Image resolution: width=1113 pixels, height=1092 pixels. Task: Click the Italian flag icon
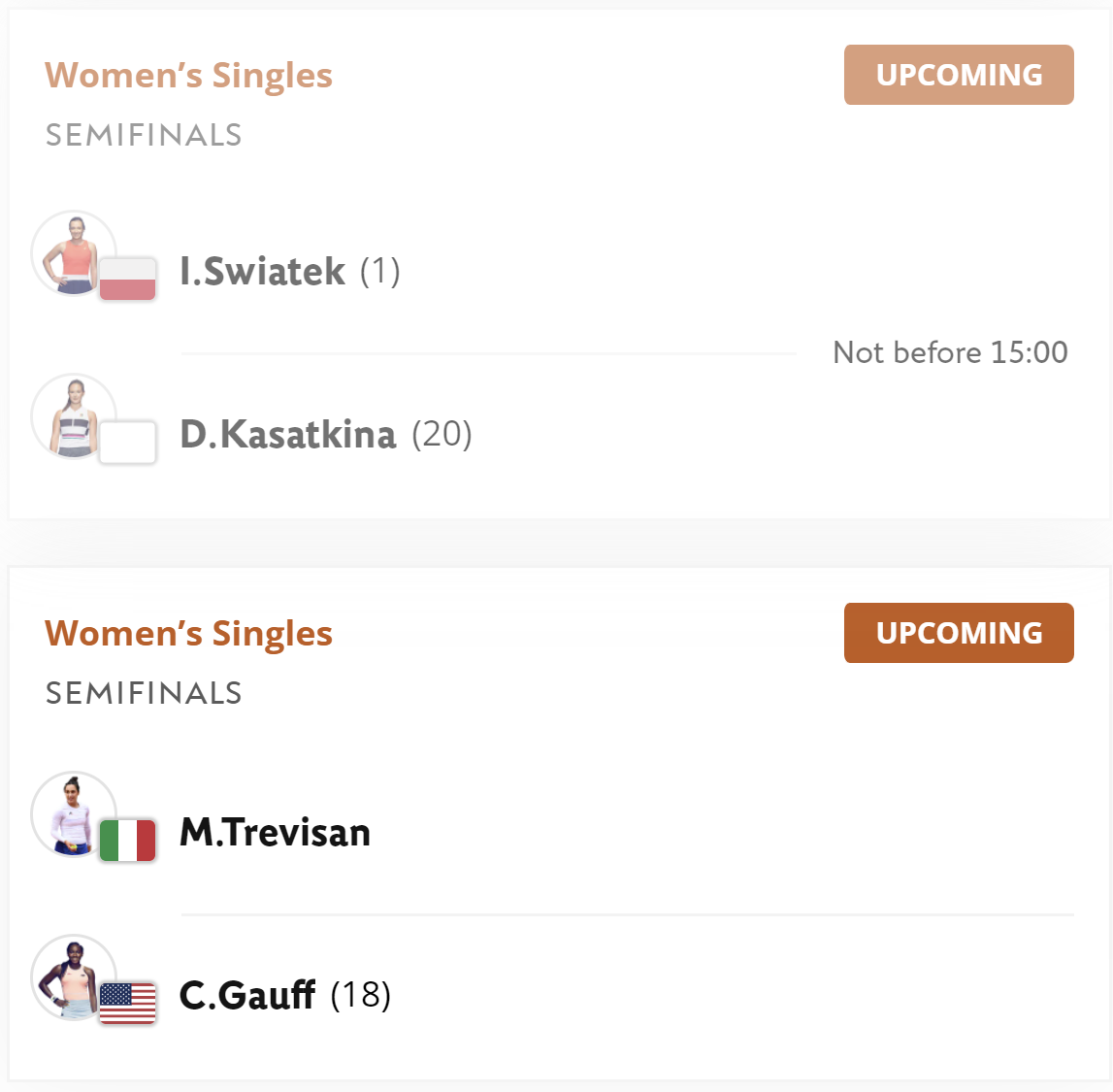pos(128,840)
